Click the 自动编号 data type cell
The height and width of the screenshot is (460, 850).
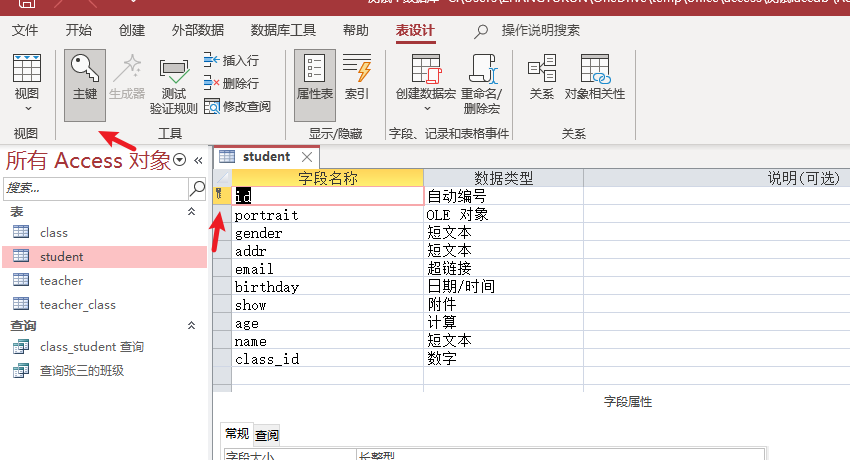click(x=503, y=196)
